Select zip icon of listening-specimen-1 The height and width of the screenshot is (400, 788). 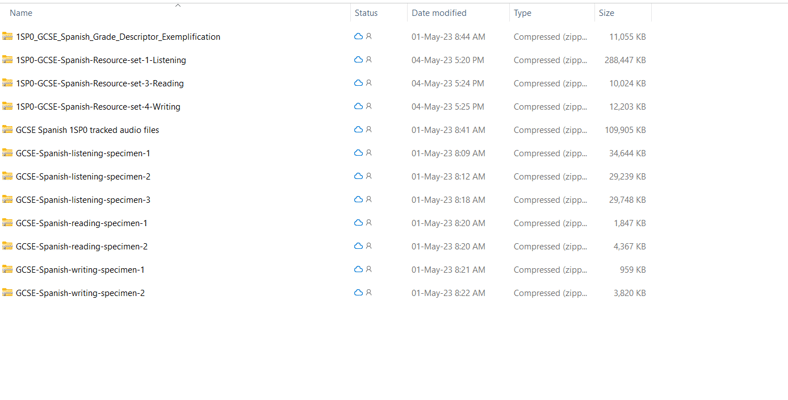(7, 153)
